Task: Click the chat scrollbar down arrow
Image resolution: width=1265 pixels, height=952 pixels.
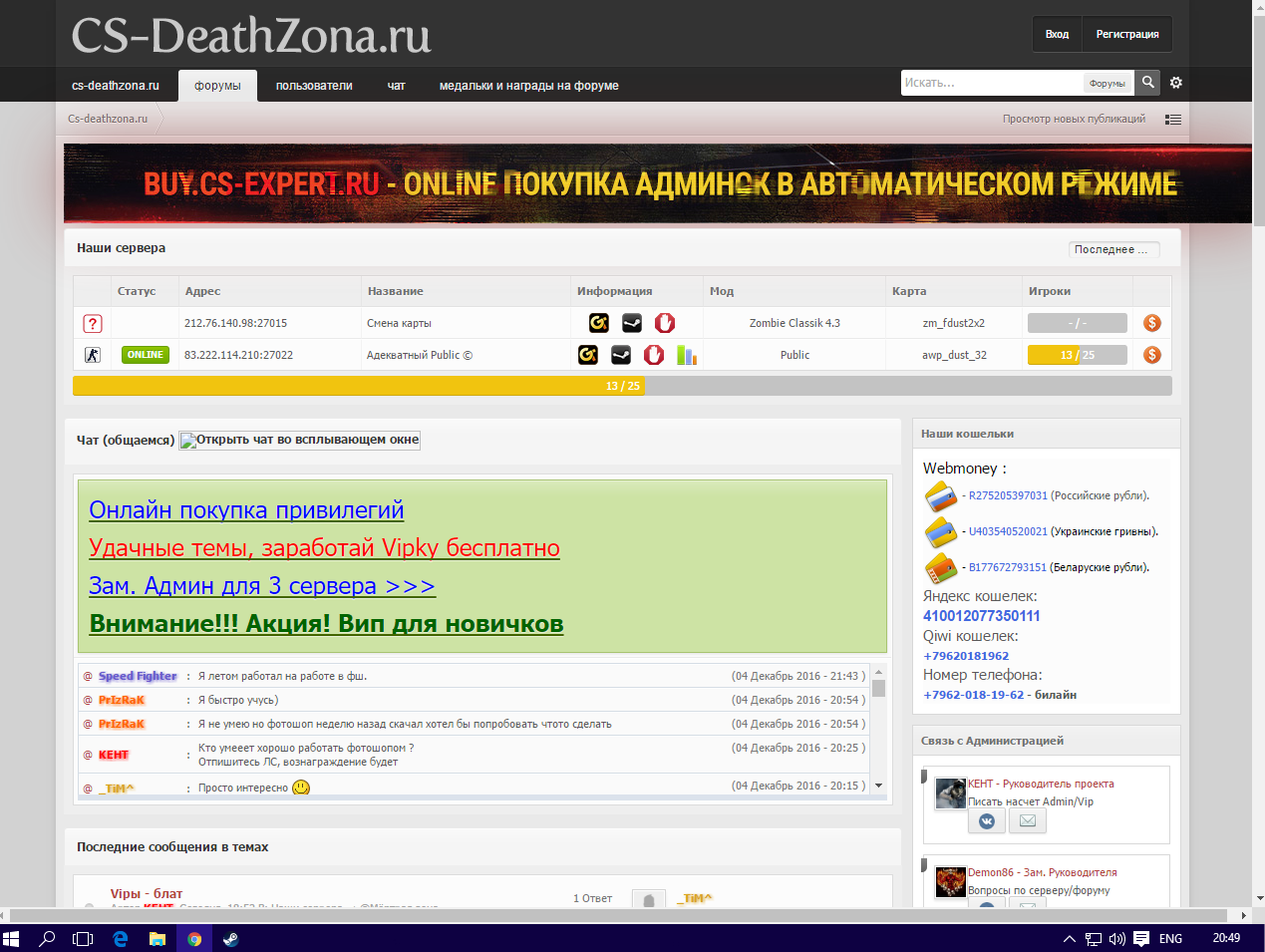Action: click(878, 786)
